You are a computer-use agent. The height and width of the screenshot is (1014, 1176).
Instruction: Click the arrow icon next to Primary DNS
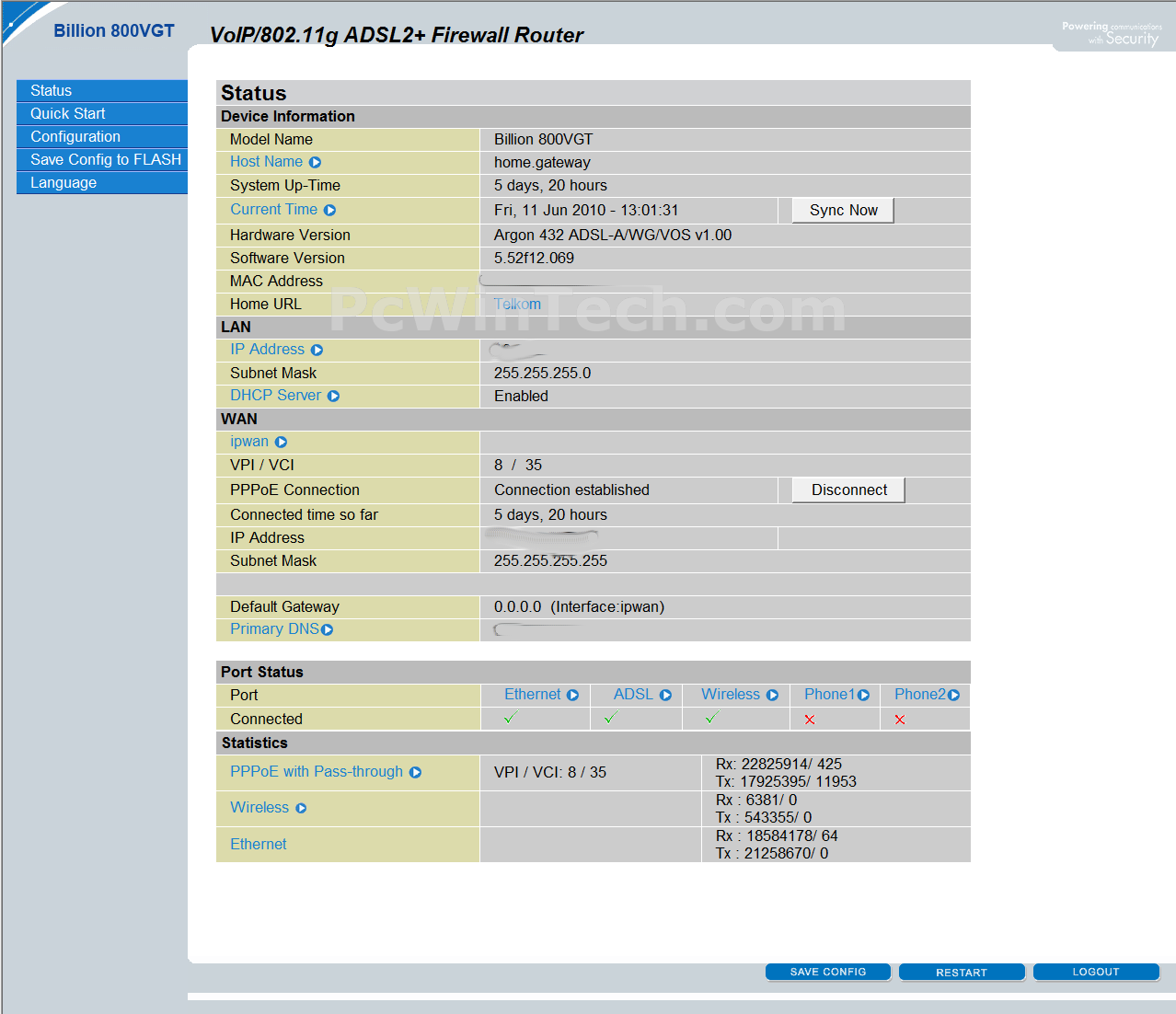point(327,630)
